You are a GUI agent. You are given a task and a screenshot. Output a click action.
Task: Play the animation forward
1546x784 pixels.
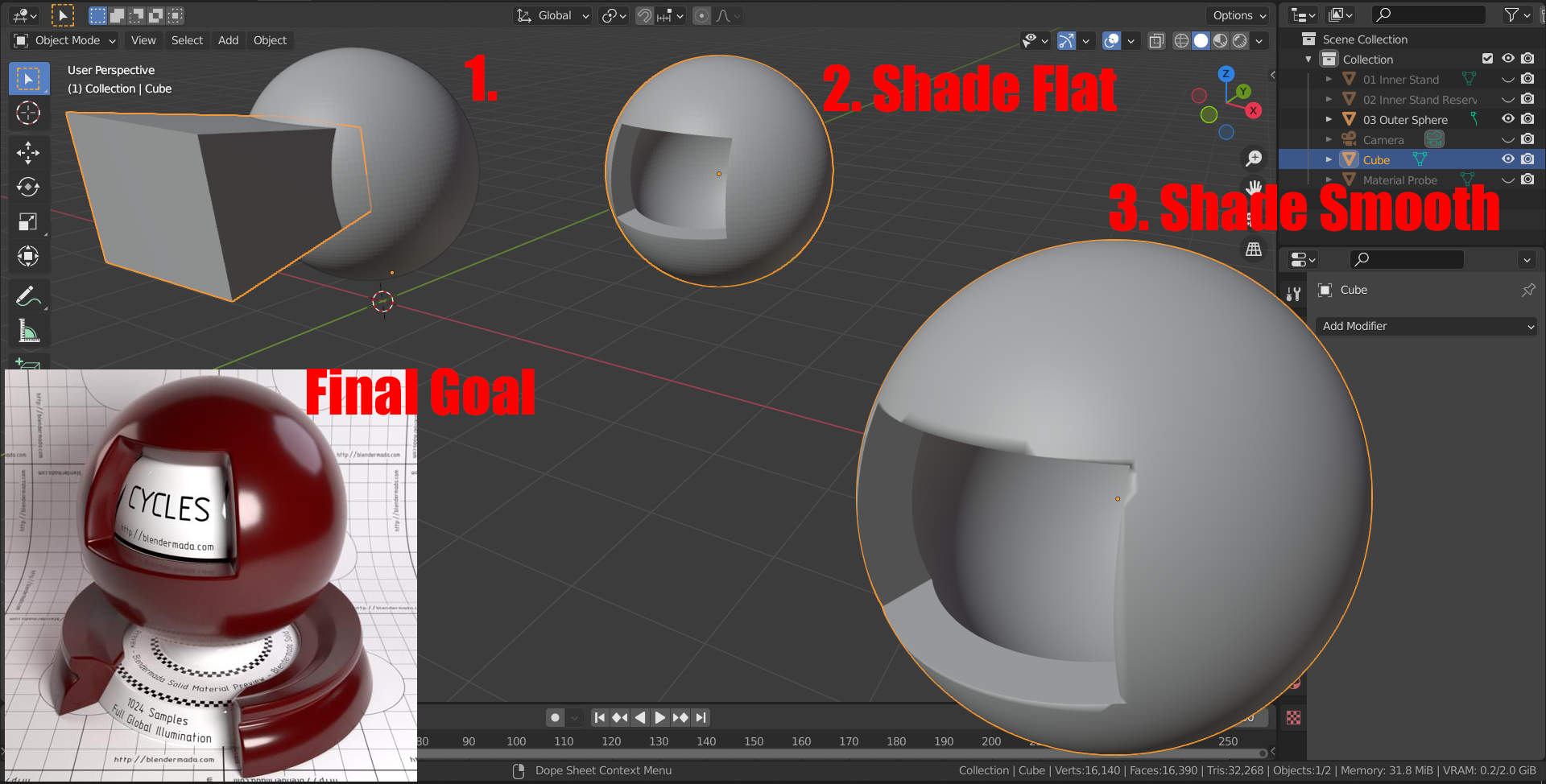pos(659,717)
